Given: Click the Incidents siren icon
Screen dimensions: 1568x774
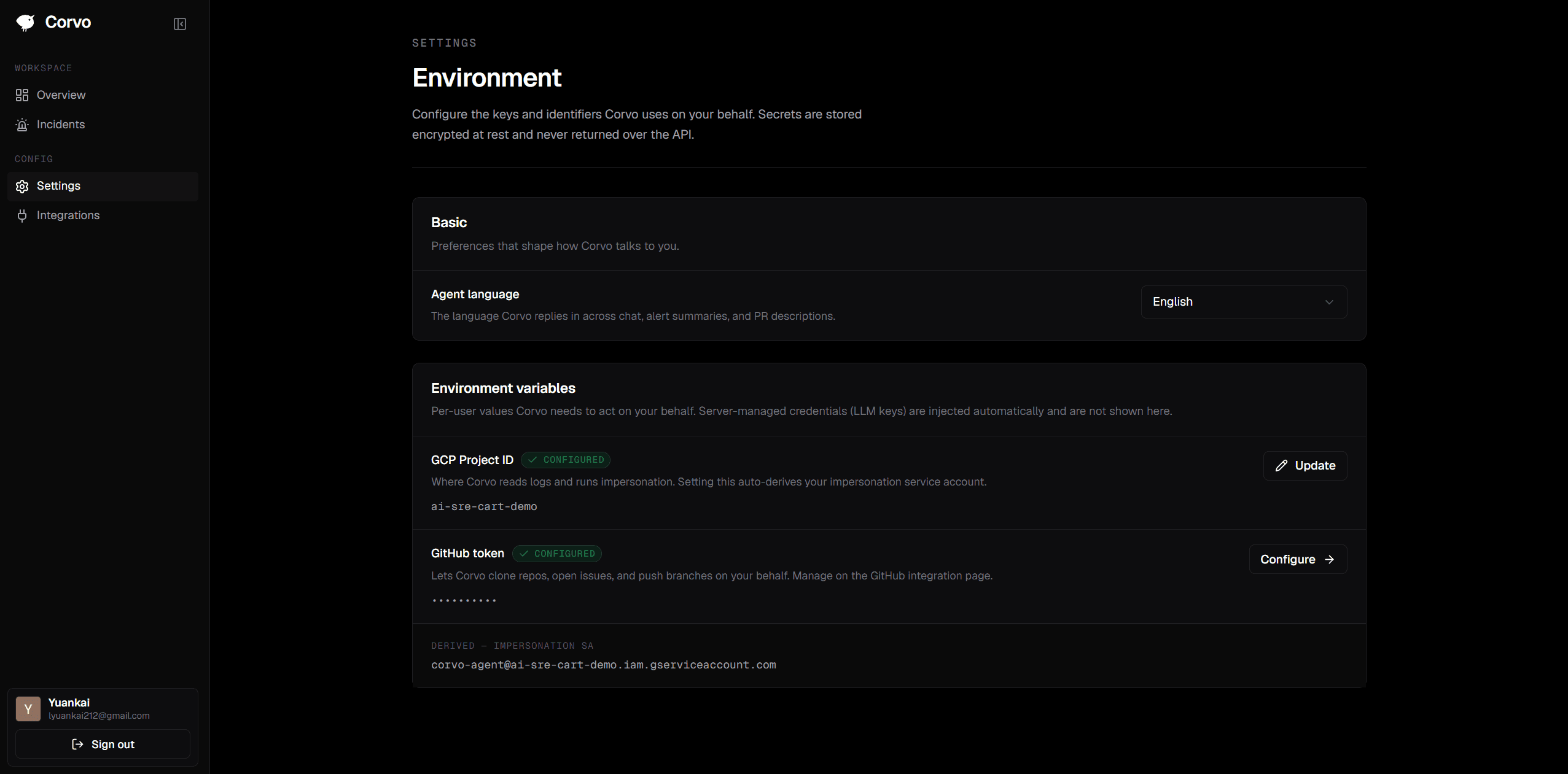Looking at the screenshot, I should 22,125.
